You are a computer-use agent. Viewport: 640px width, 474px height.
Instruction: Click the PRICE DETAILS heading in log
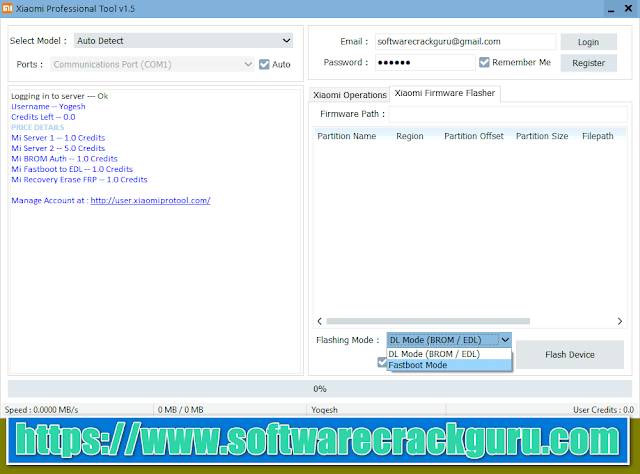pos(38,127)
